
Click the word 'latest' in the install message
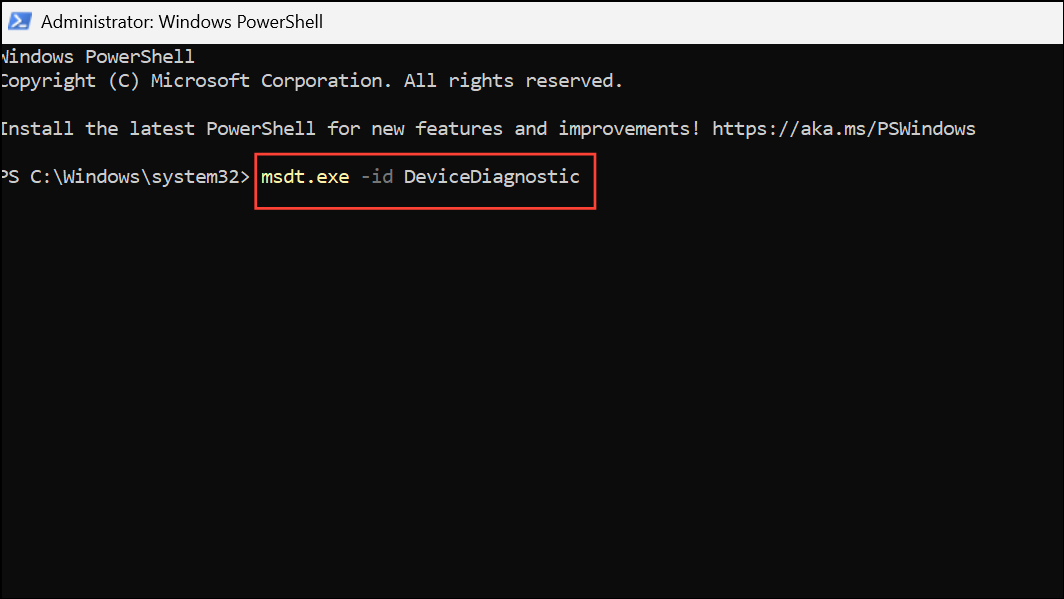pos(162,129)
